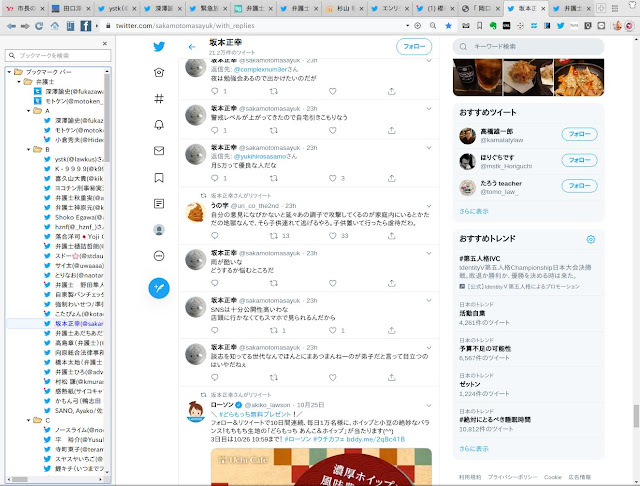Retweet the うの字 tweet with 13 retweets
Image resolution: width=640 pixels, height=486 pixels.
273,235
